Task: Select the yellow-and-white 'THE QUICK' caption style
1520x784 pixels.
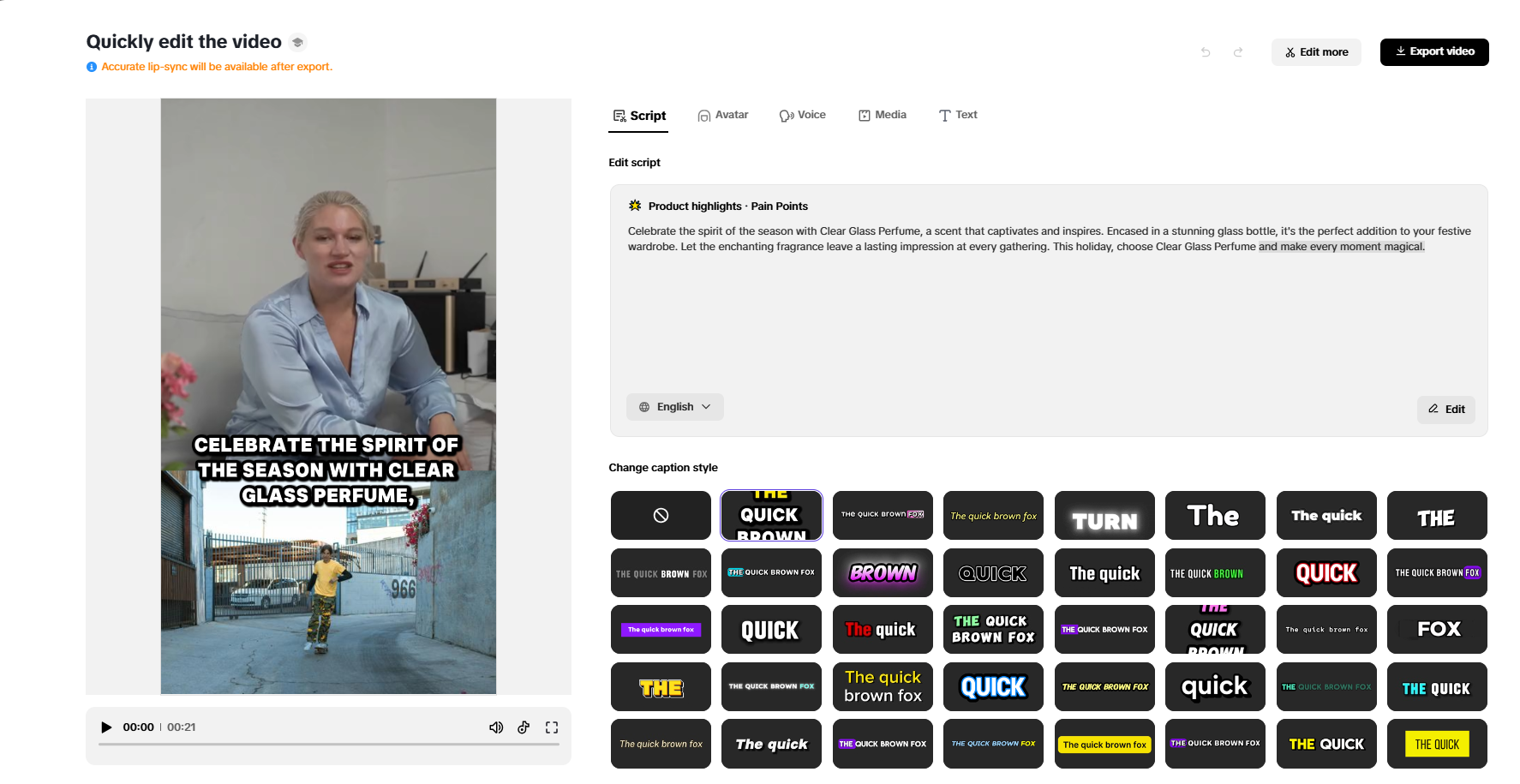Action: pos(1326,744)
